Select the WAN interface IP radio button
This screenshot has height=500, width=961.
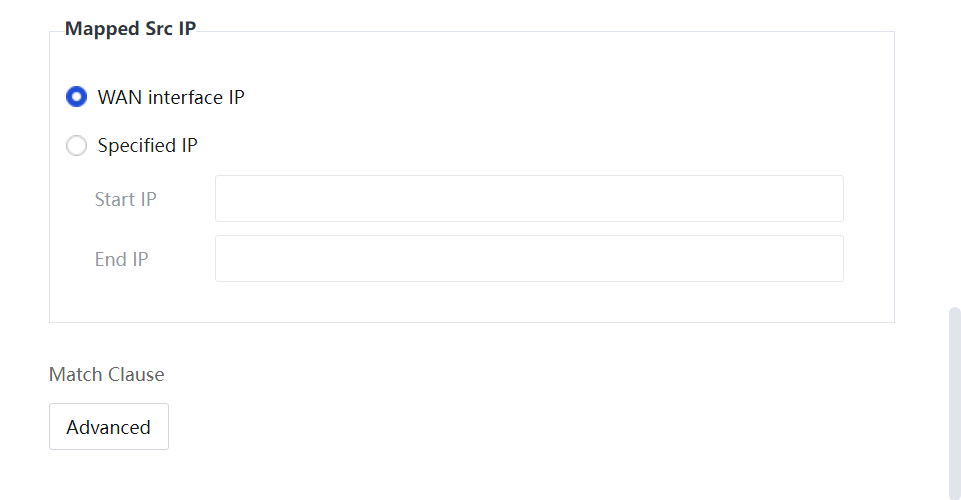[76, 97]
